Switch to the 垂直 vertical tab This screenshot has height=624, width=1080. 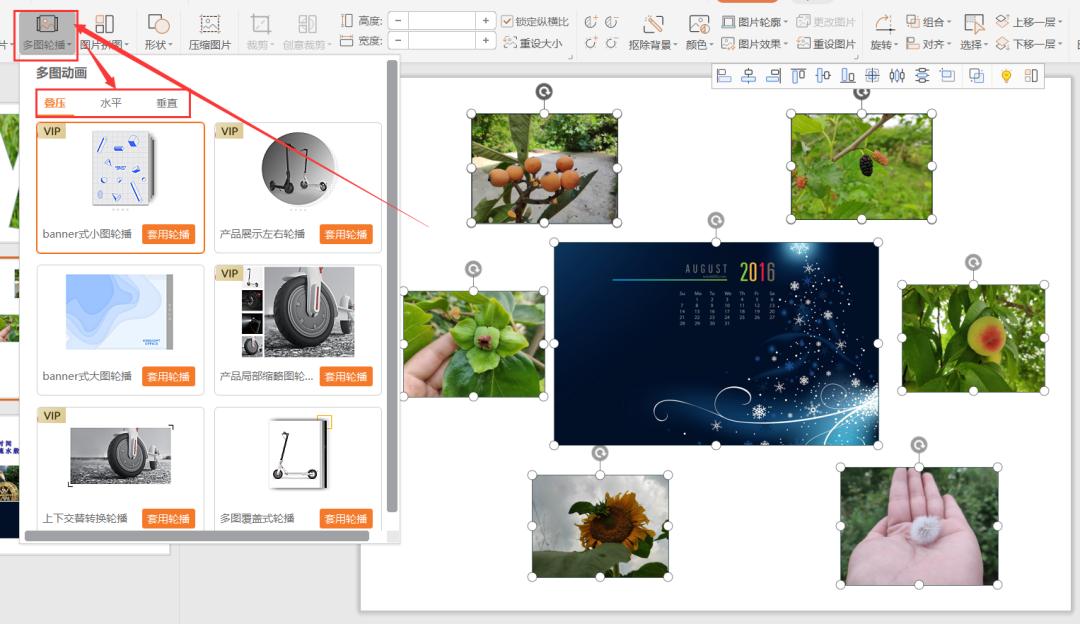tap(166, 103)
